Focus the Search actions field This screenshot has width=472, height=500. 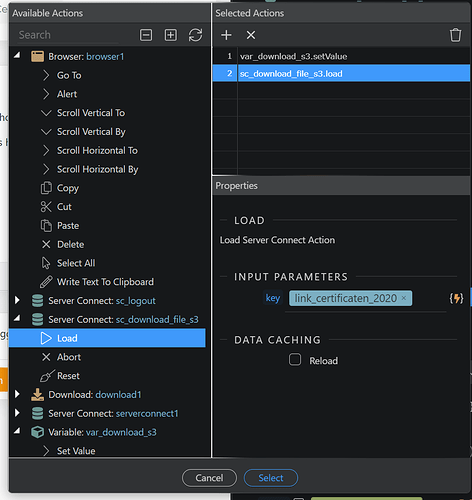click(68, 35)
